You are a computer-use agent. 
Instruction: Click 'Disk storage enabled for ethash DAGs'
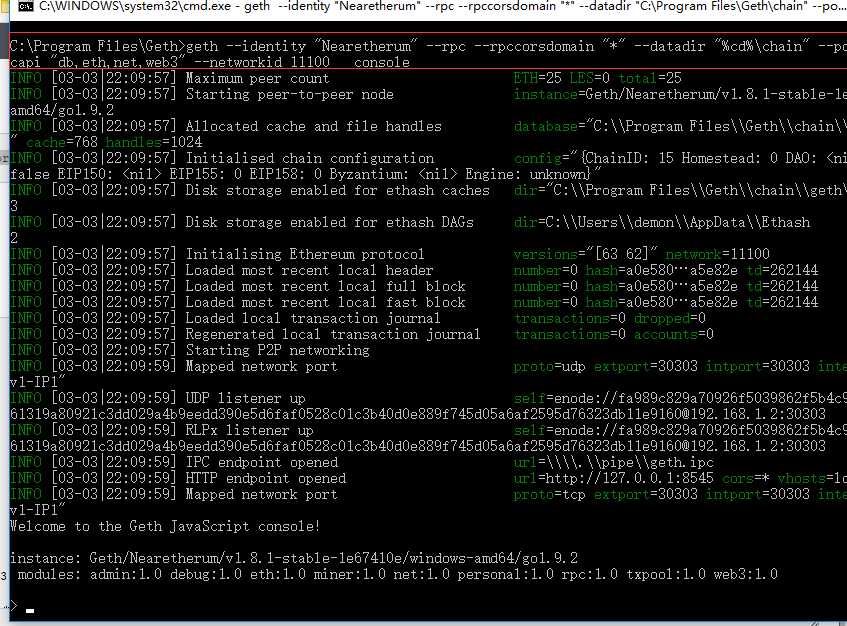330,222
